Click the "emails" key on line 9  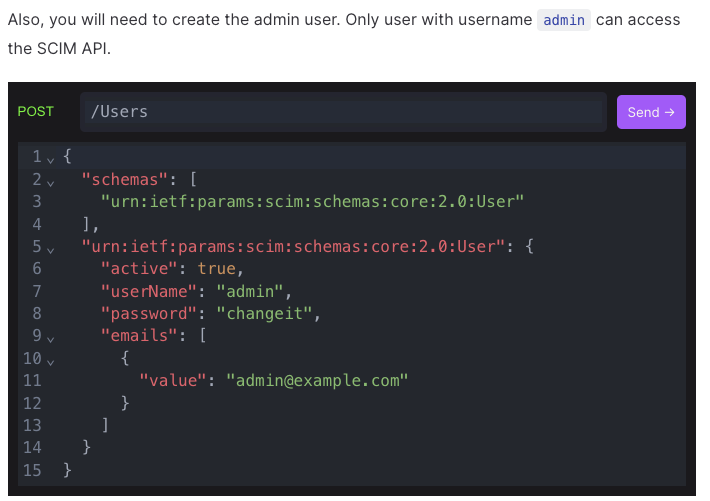[x=139, y=336]
